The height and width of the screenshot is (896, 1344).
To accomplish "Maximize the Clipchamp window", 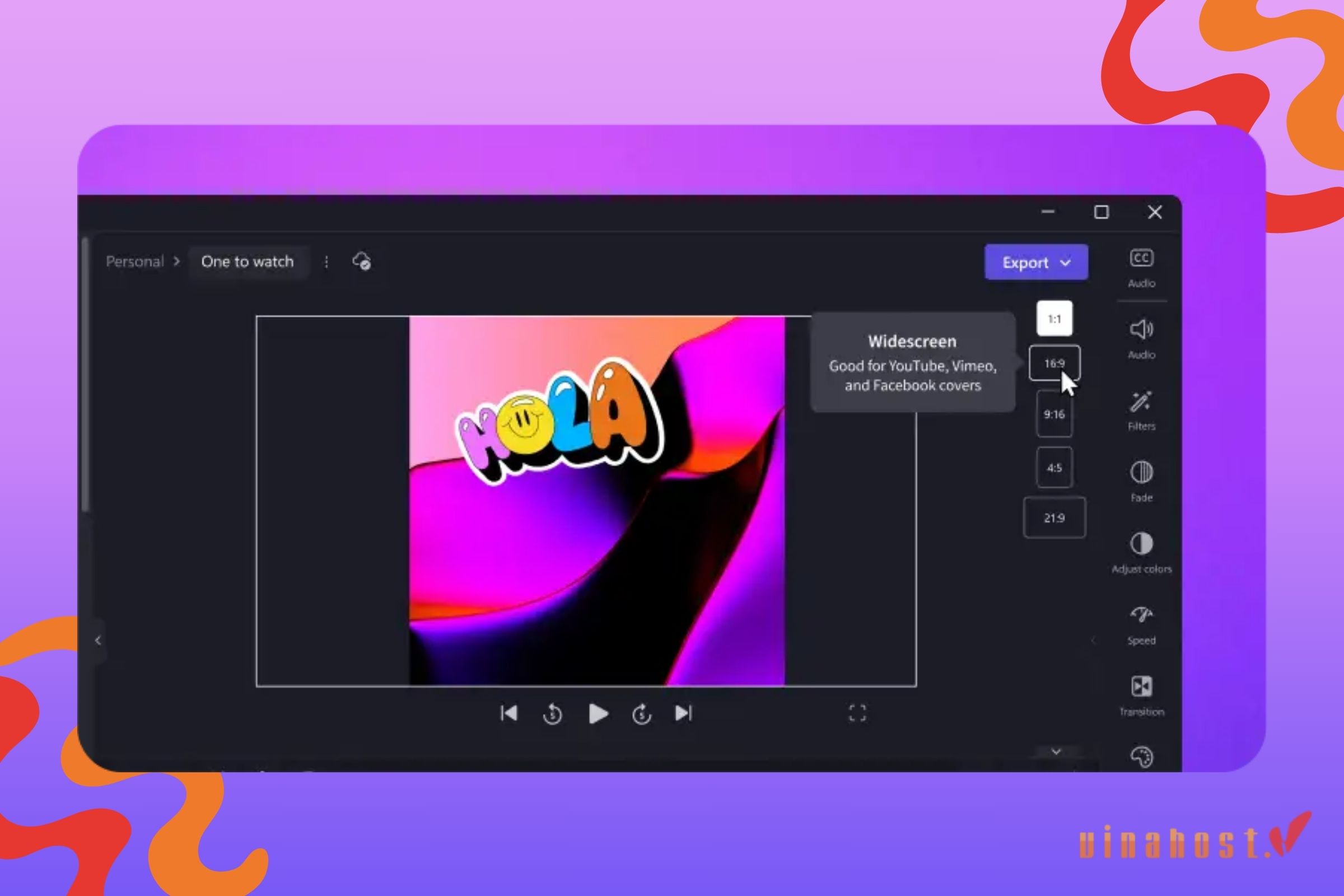I will coord(1101,212).
